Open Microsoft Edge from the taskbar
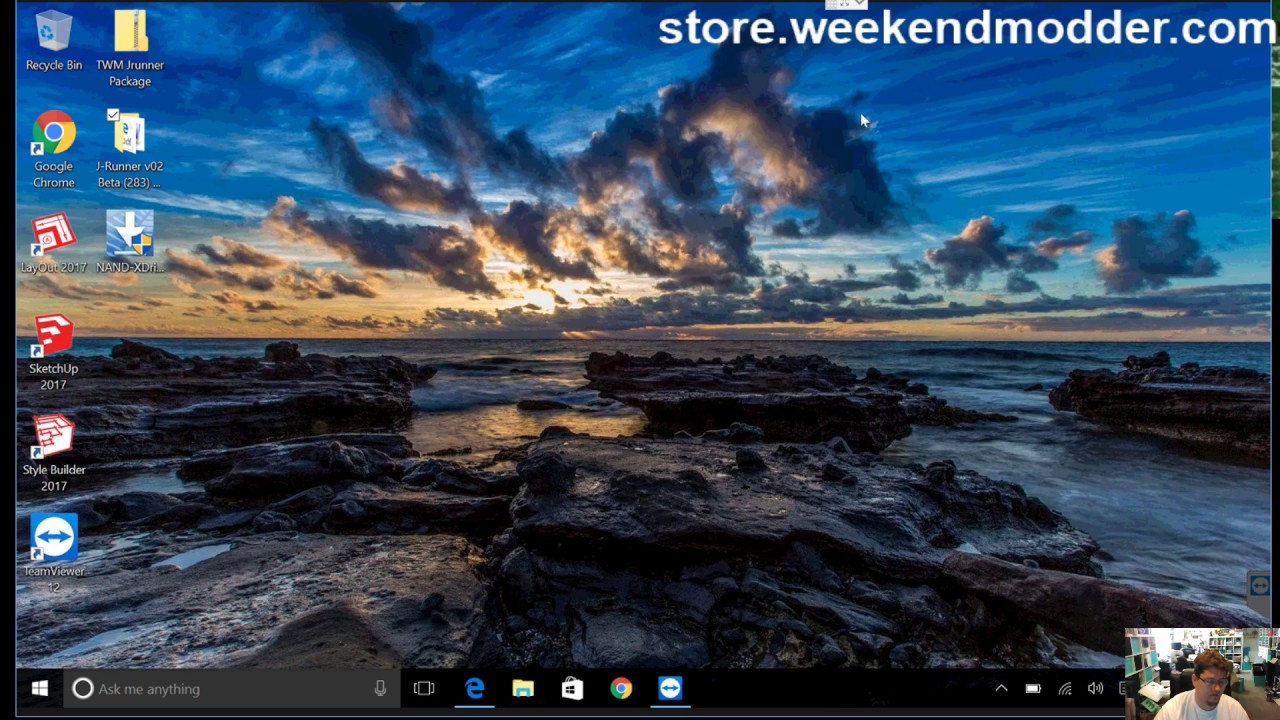 (474, 689)
